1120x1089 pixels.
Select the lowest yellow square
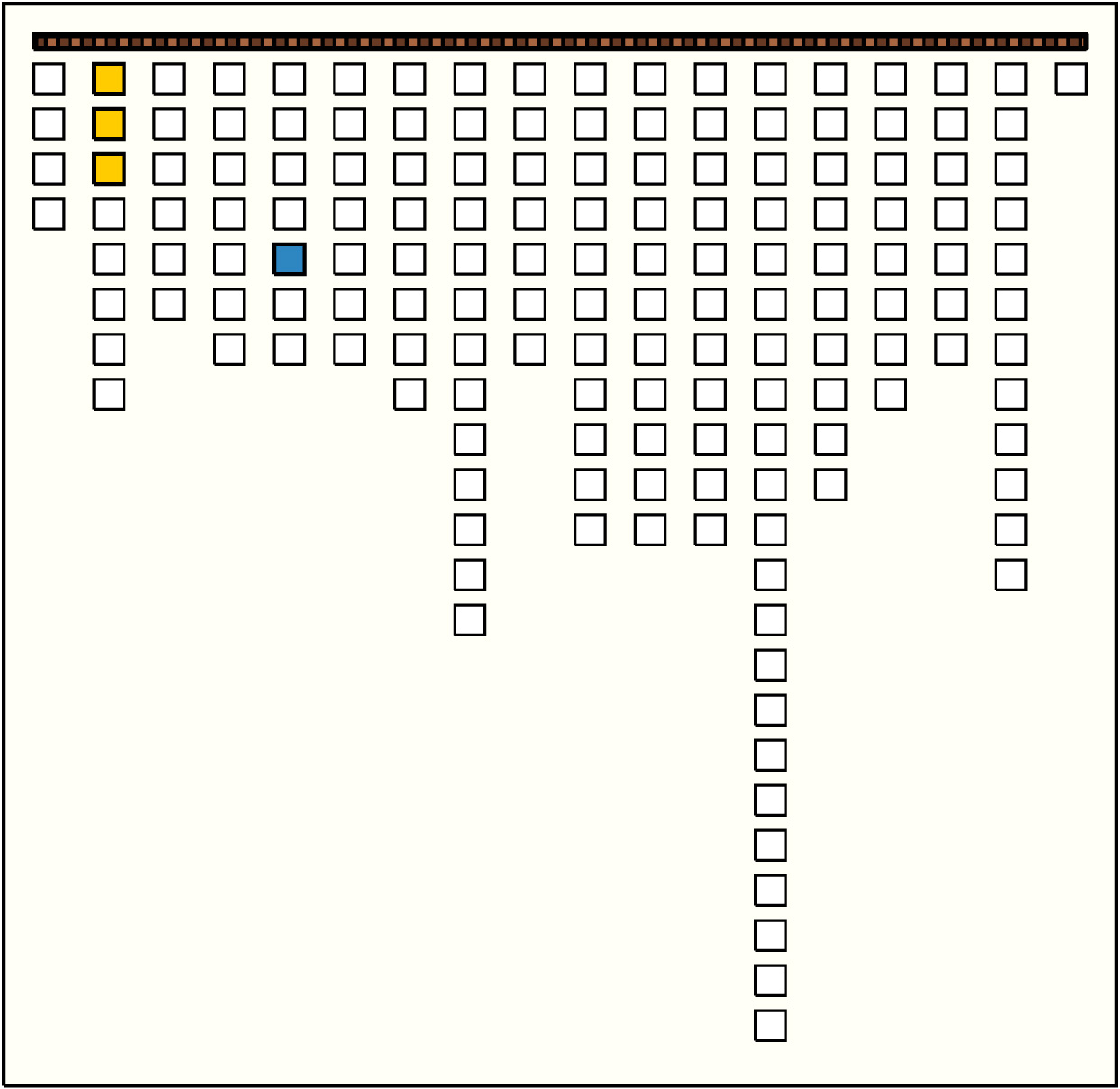click(109, 169)
